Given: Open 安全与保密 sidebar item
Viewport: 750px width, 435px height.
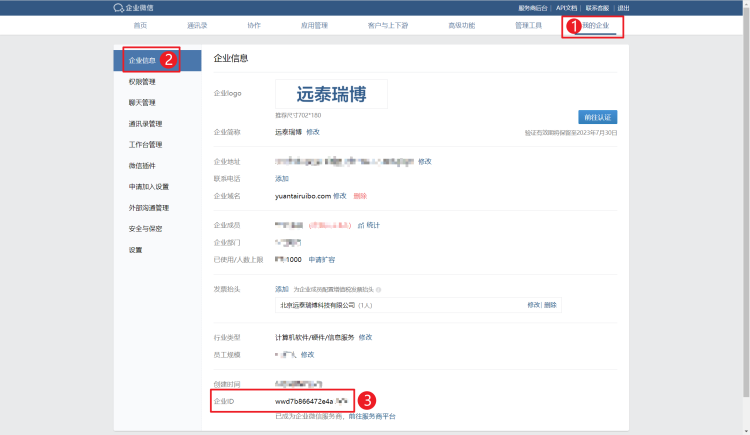Looking at the screenshot, I should [145, 229].
